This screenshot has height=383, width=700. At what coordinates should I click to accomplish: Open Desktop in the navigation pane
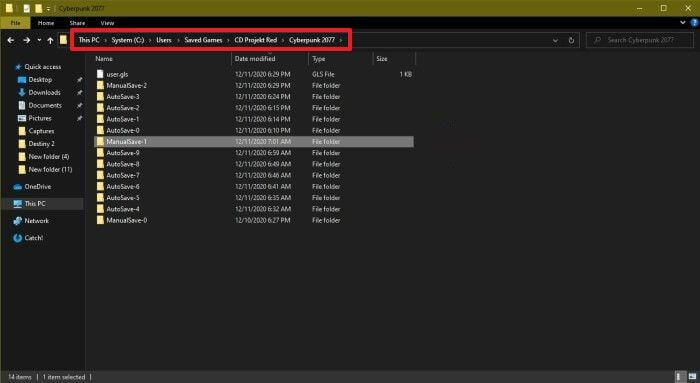pos(40,79)
